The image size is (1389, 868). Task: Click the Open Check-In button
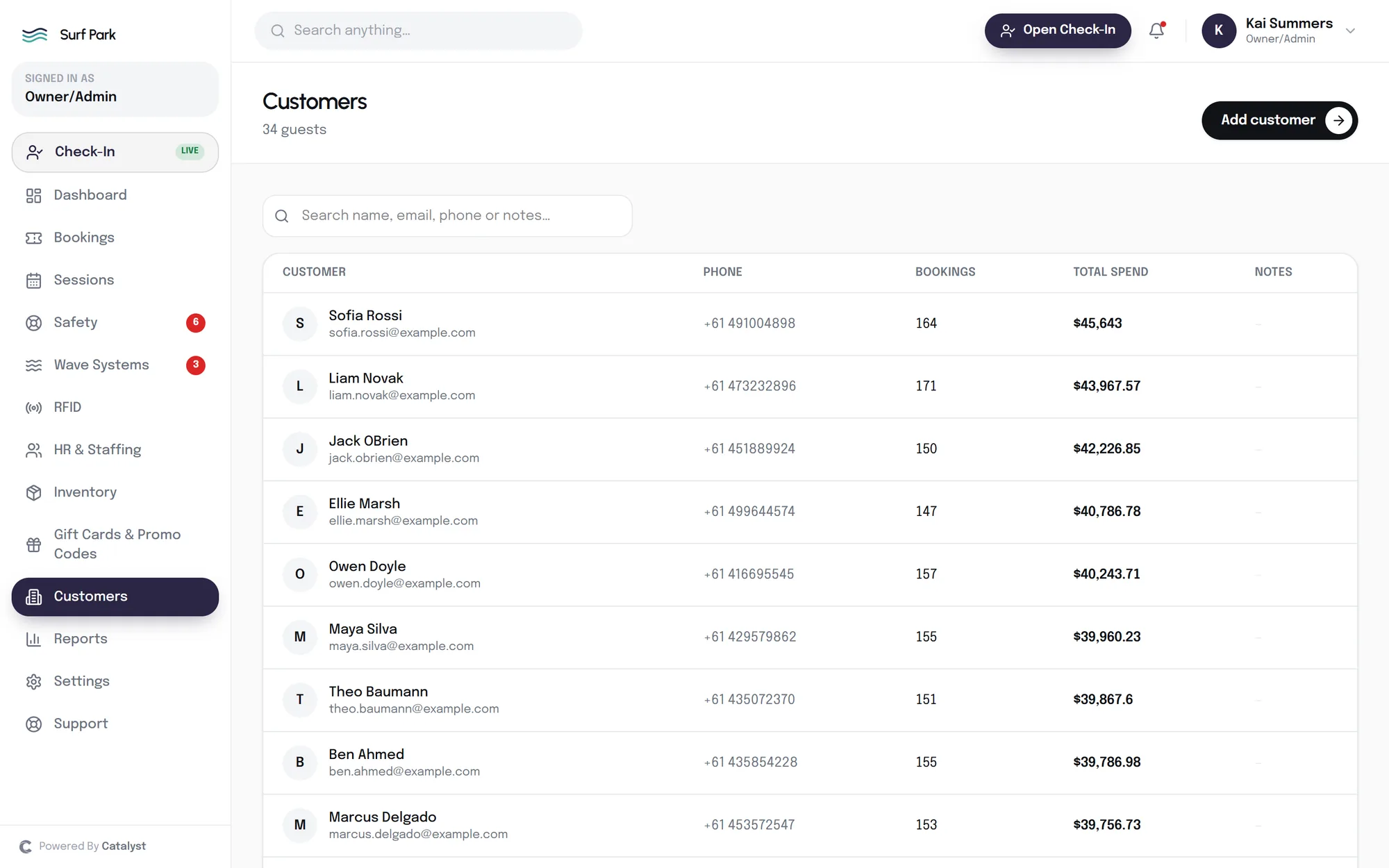[1058, 31]
